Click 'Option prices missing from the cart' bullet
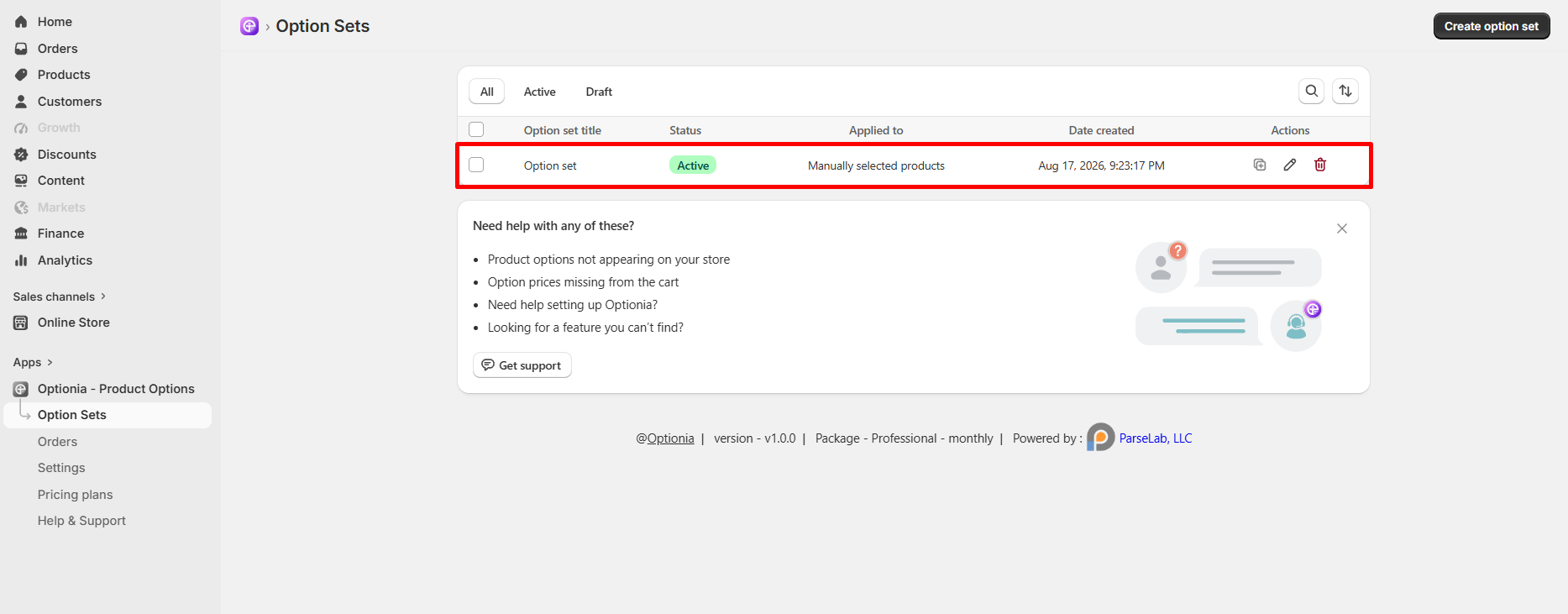 pos(583,282)
